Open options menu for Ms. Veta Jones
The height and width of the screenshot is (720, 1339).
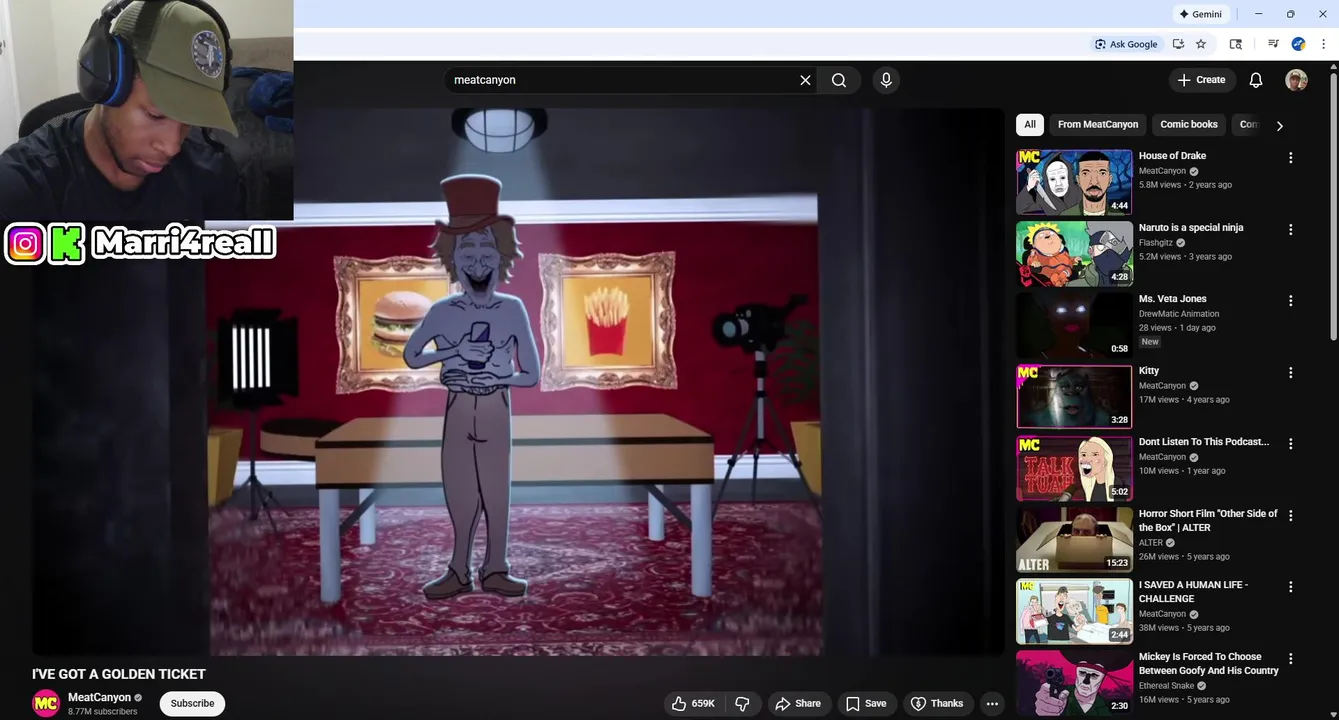click(x=1290, y=301)
